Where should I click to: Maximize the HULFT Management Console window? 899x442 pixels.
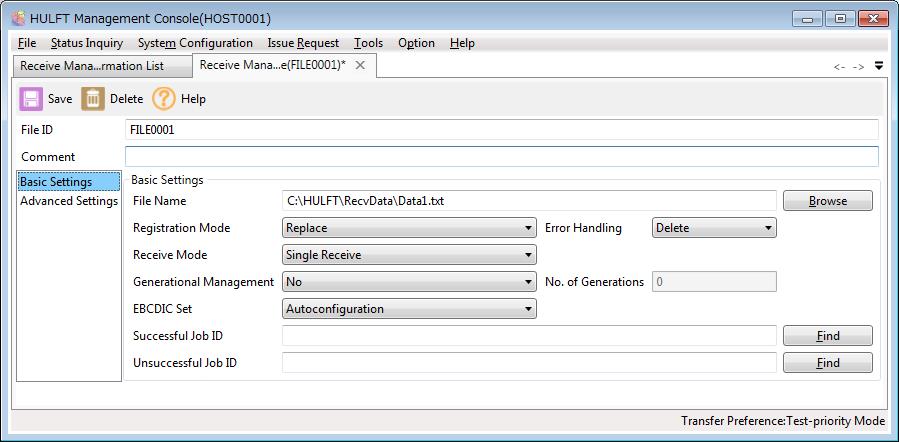click(x=841, y=19)
